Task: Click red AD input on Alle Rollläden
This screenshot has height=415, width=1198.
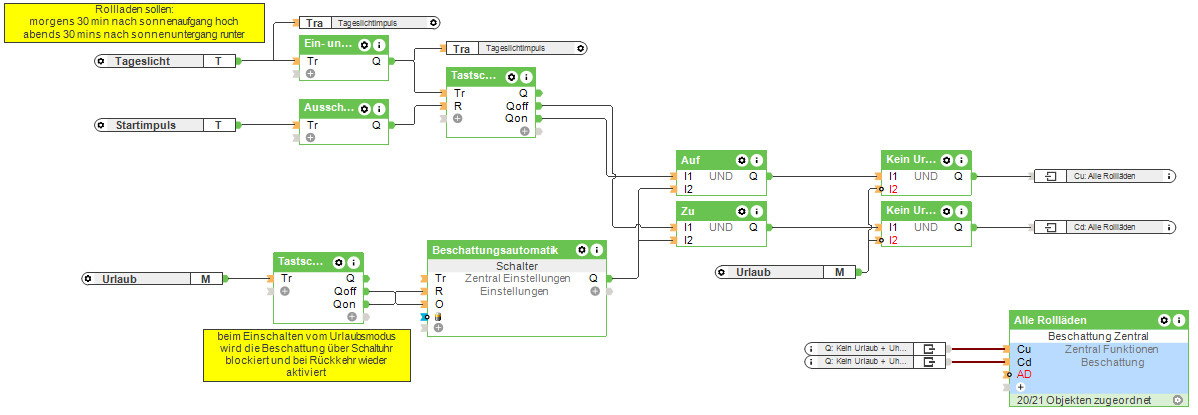Action: (x=1024, y=374)
